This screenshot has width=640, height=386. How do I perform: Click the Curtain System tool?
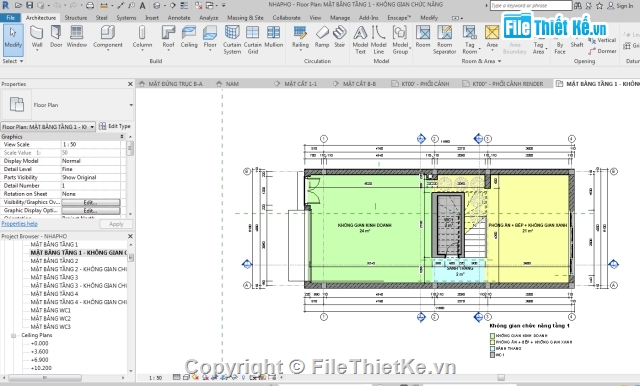pos(232,40)
